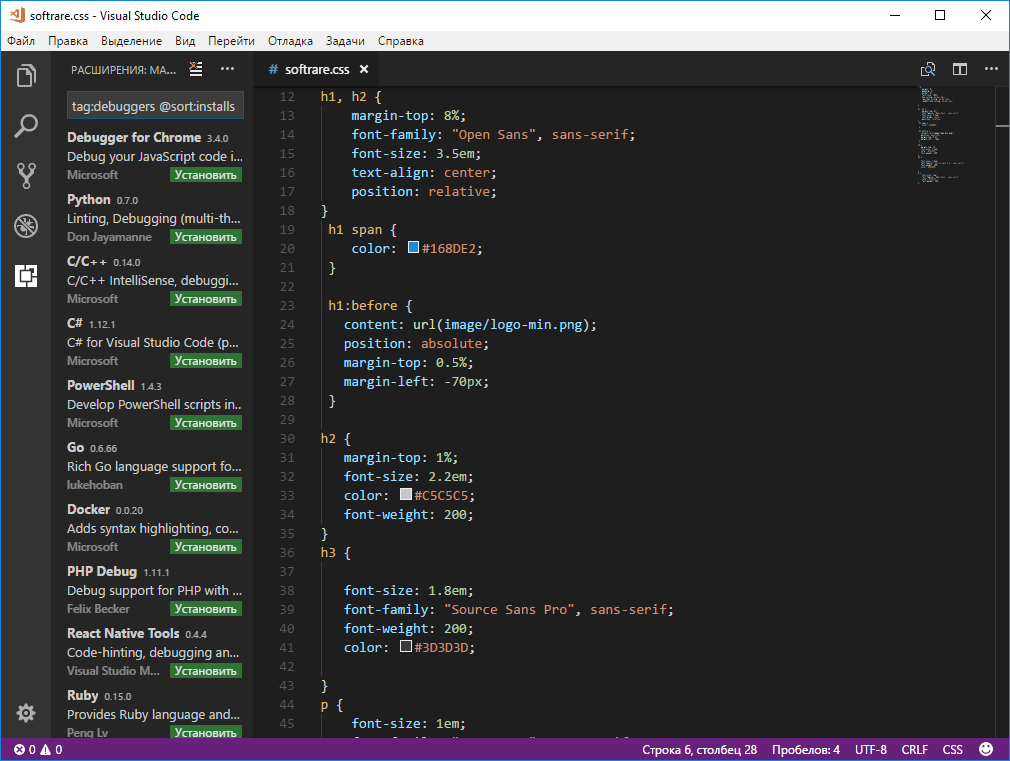Install the PHP Debug extension
Screen dimensions: 1010x761
click(206, 608)
